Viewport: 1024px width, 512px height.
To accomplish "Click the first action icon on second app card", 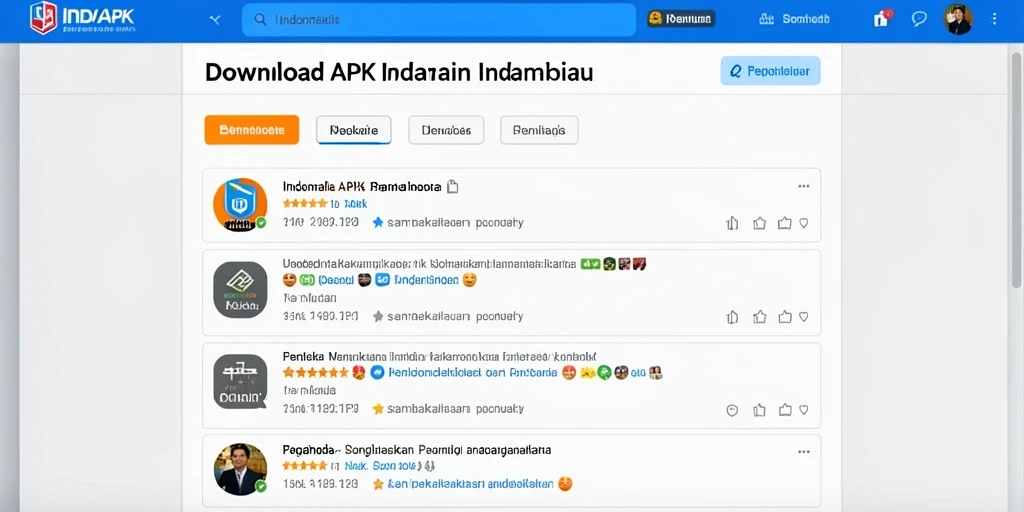I will 733,317.
